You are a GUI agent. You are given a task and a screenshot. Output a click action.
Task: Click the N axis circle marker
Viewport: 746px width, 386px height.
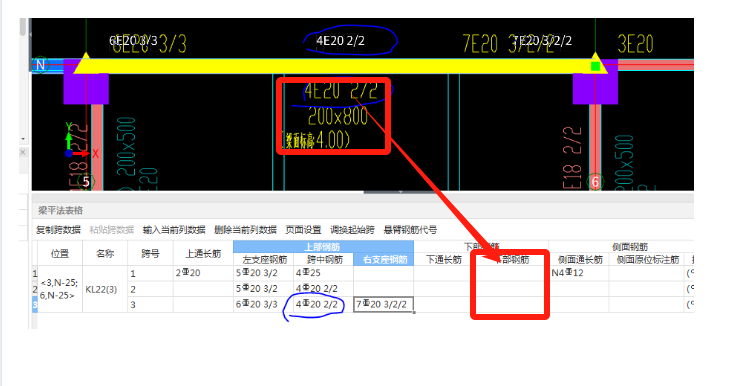point(40,64)
